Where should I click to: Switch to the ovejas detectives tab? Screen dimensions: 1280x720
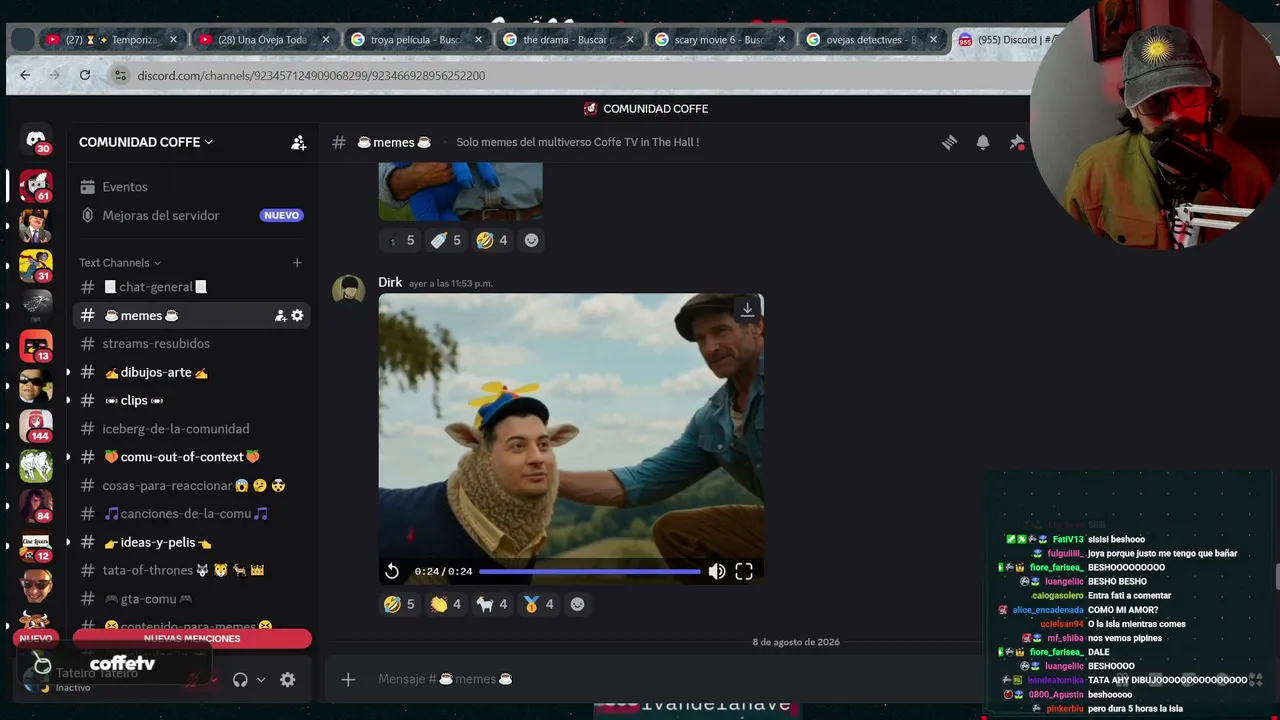[x=872, y=40]
